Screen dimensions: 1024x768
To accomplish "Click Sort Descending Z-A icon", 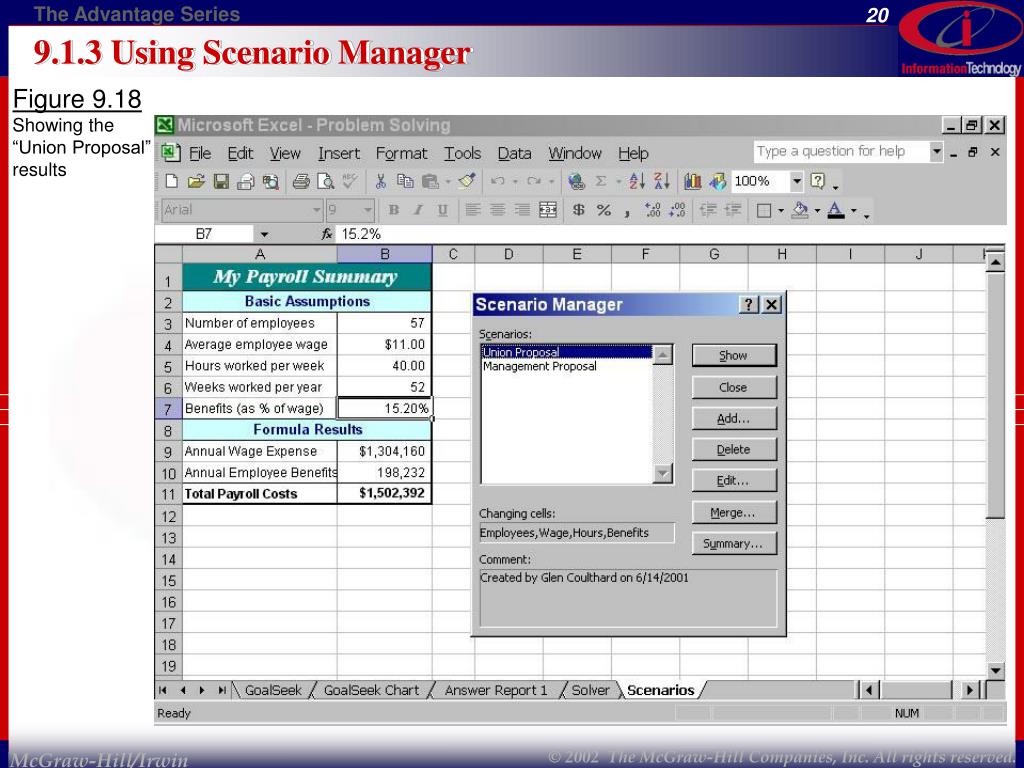I will (x=662, y=182).
